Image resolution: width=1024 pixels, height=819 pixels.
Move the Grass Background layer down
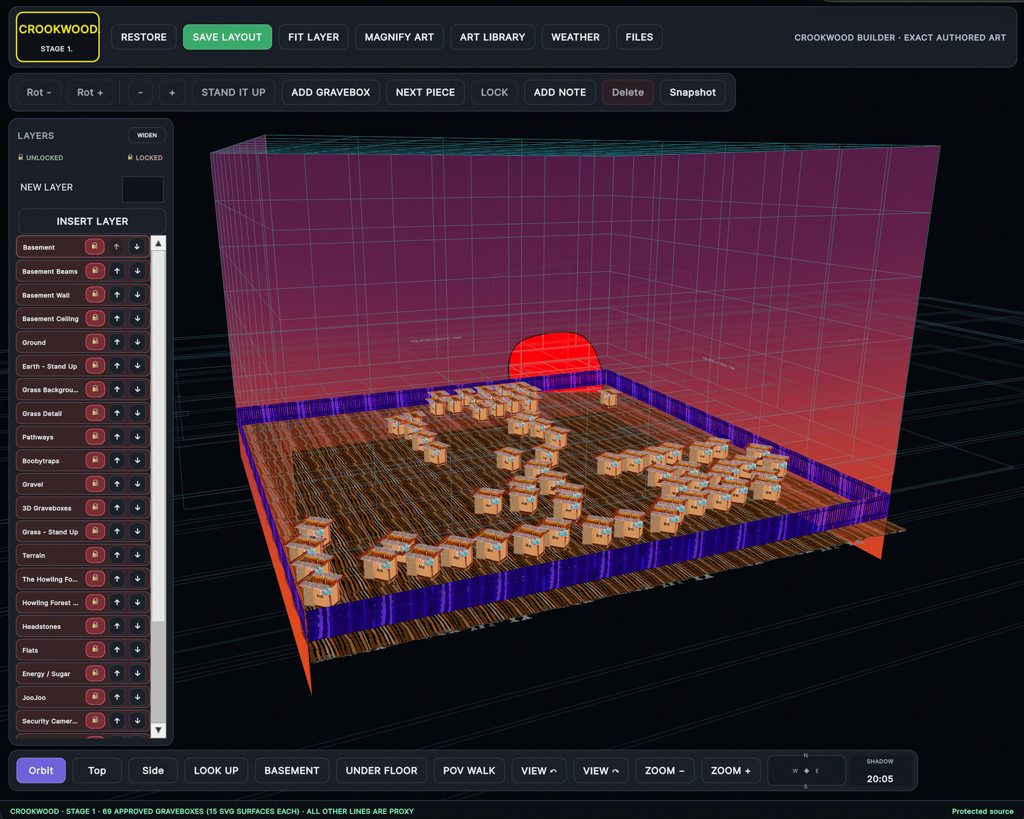pos(137,389)
